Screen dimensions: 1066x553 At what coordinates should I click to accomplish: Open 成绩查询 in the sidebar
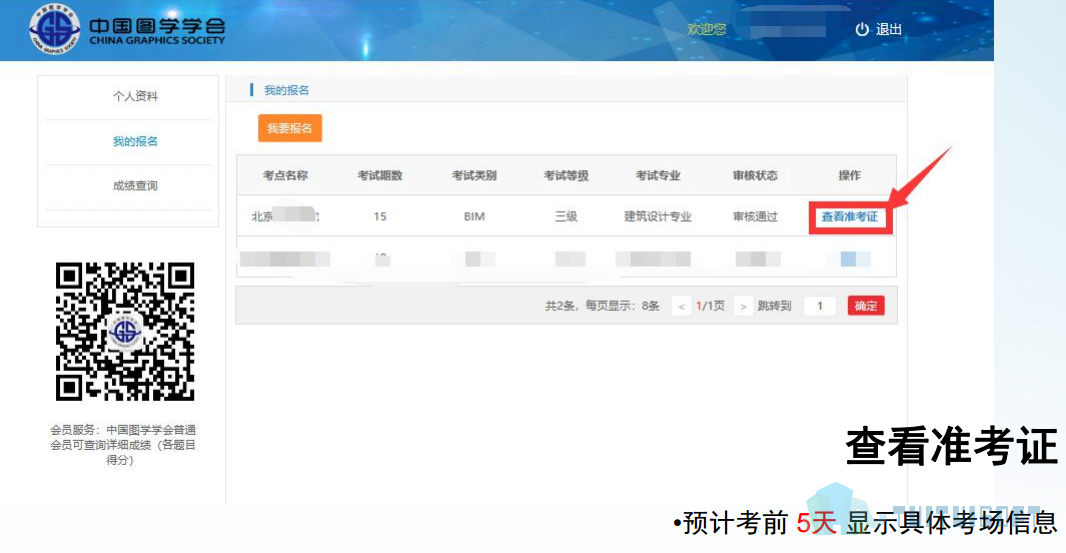pyautogui.click(x=135, y=186)
